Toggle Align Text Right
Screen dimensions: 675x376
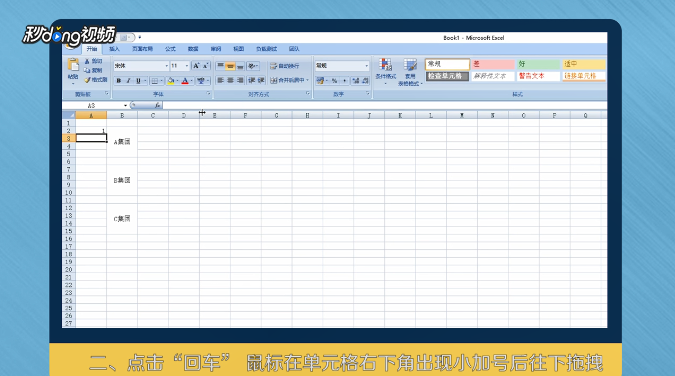tap(240, 81)
